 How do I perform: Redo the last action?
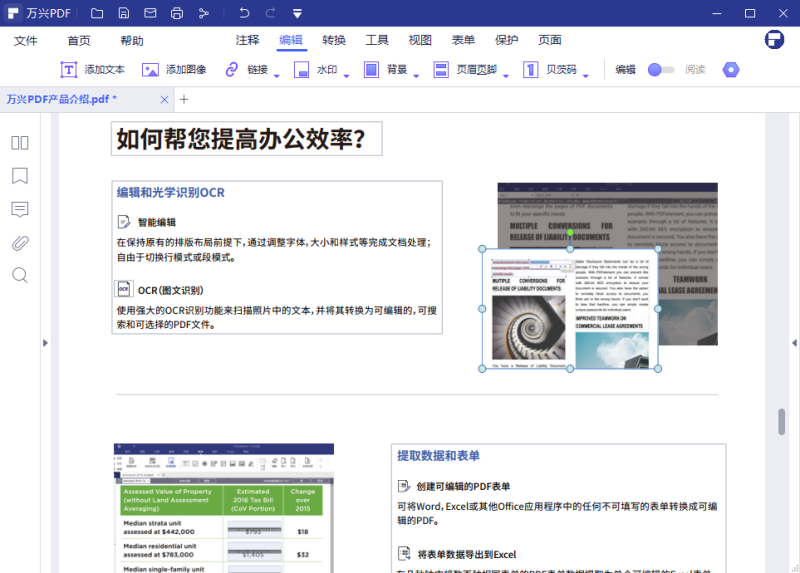[x=270, y=13]
